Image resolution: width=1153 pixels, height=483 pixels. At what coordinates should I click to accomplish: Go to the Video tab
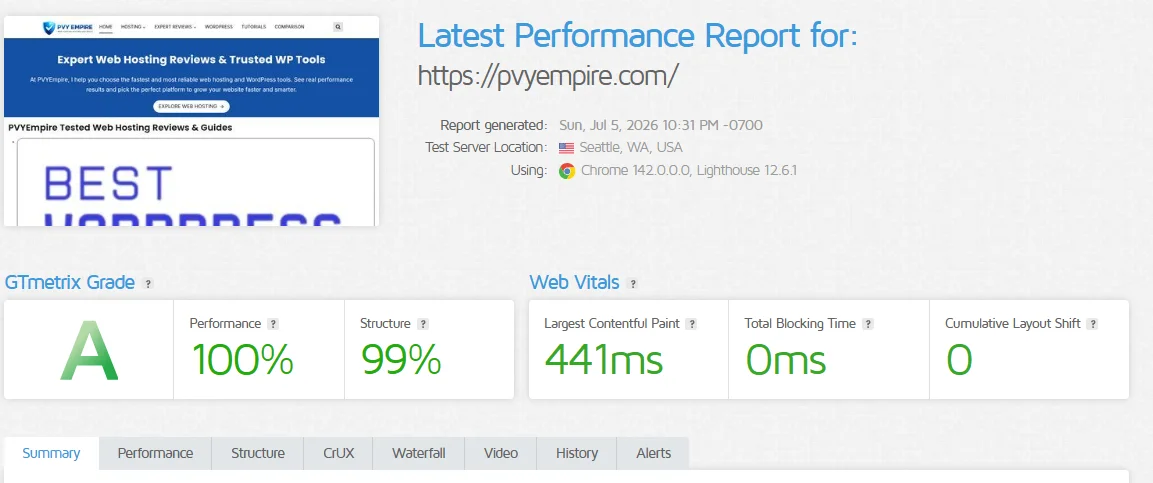click(501, 454)
